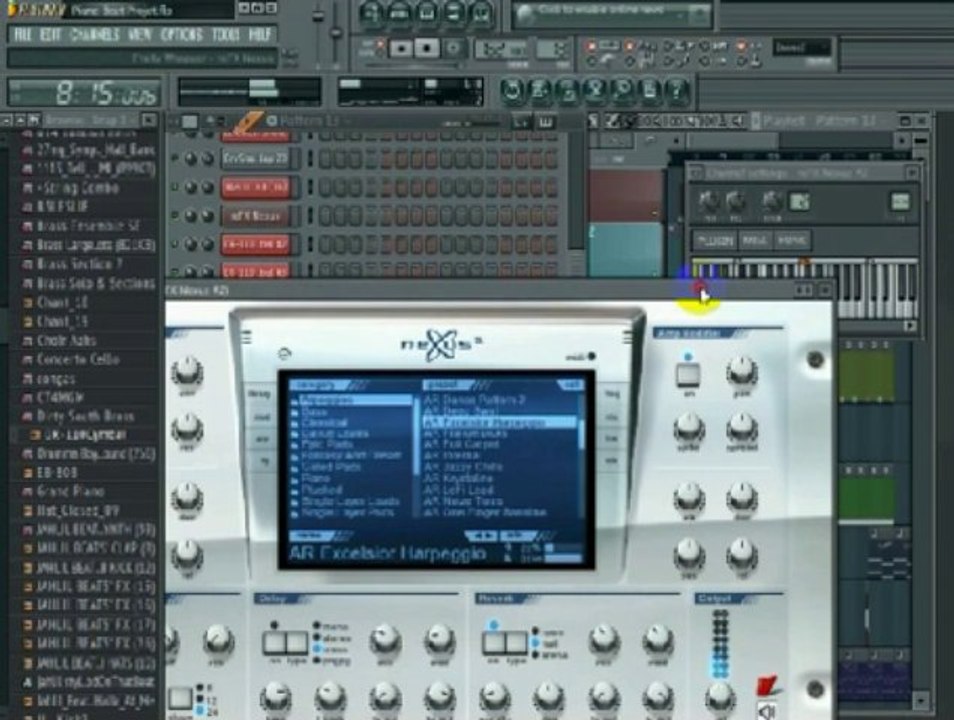This screenshot has height=720, width=954.
Task: Select Grand Piano in browser
Action: 70,491
